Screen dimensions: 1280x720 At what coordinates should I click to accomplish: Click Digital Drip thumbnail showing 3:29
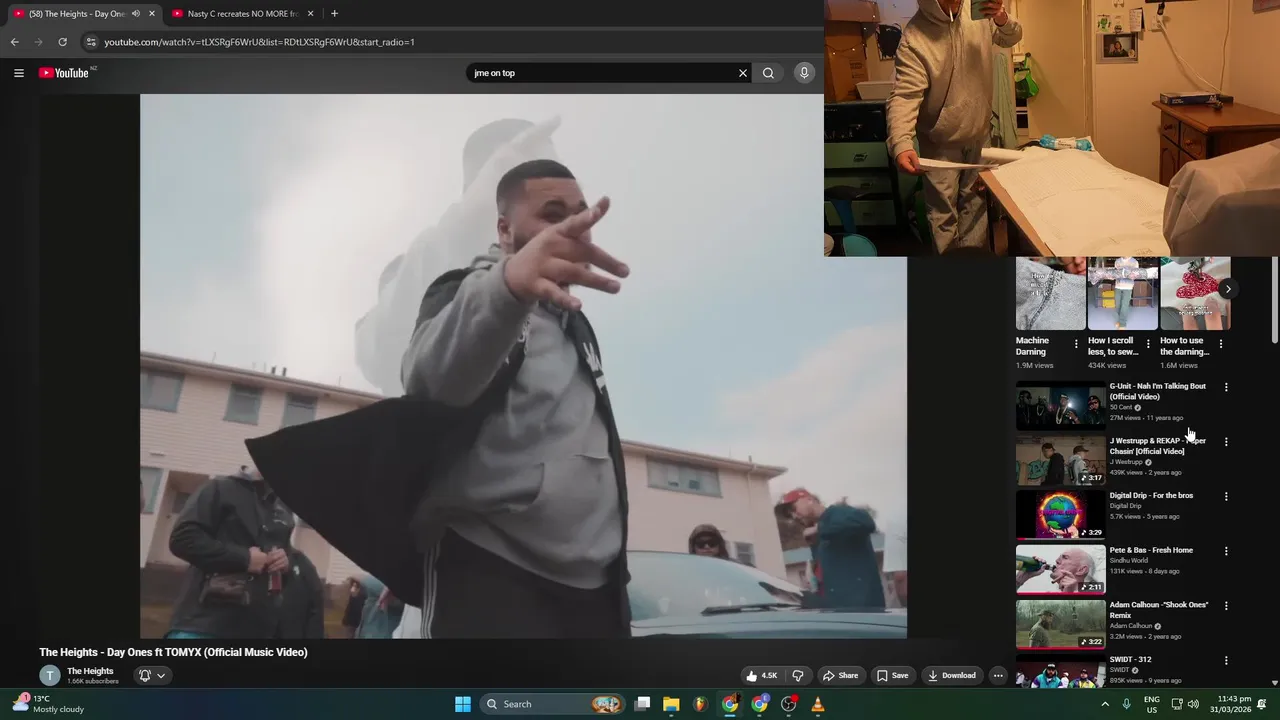1061,515
